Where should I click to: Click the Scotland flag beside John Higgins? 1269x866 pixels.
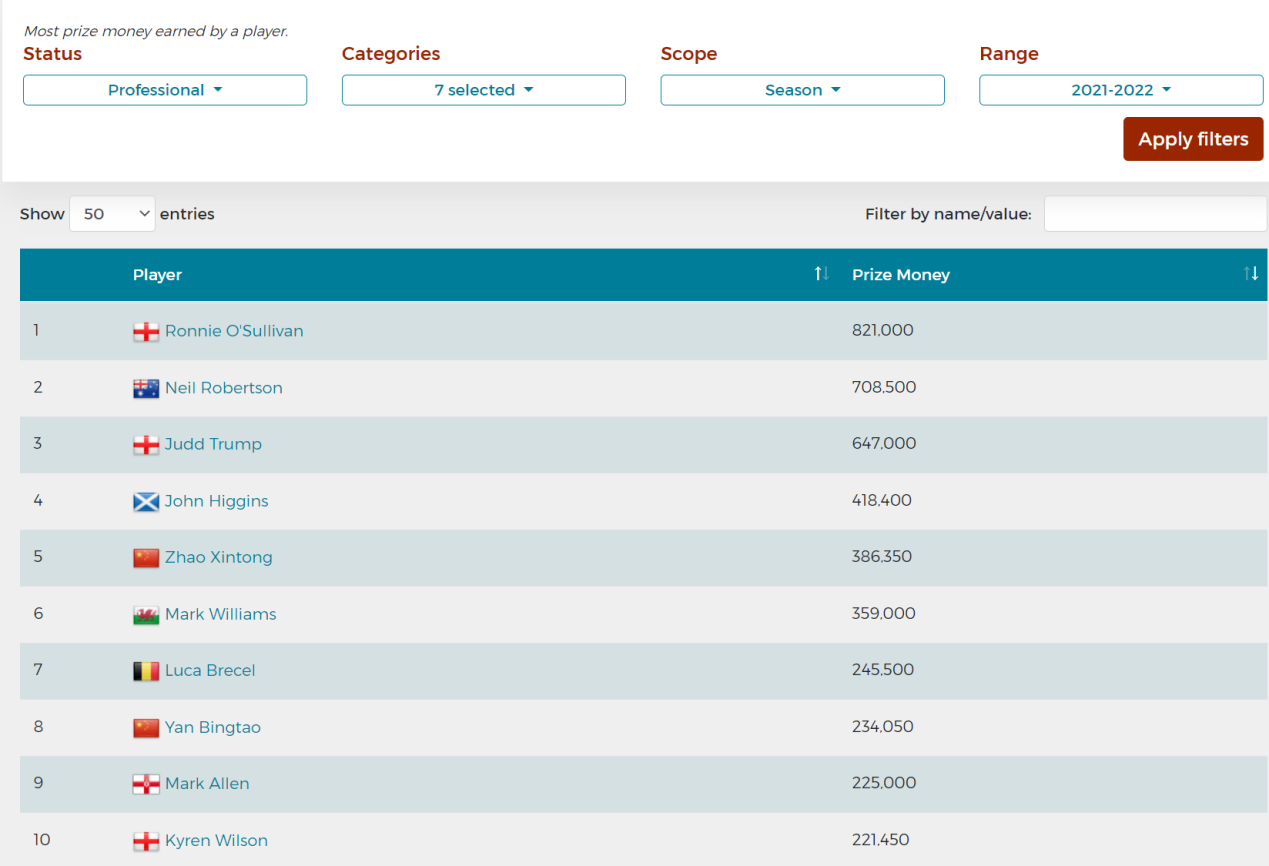[146, 502]
